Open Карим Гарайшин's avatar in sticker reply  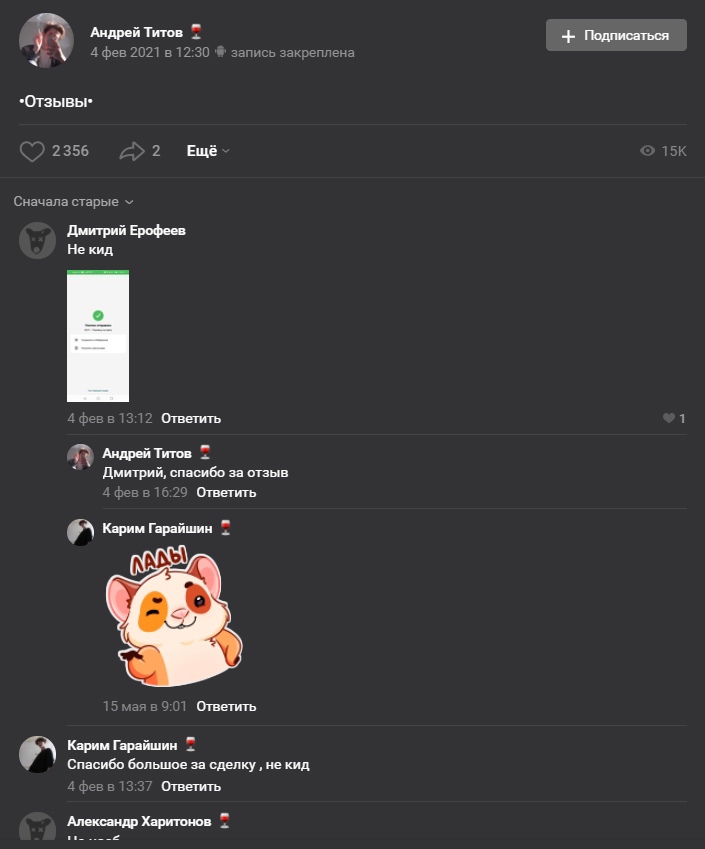(x=80, y=532)
